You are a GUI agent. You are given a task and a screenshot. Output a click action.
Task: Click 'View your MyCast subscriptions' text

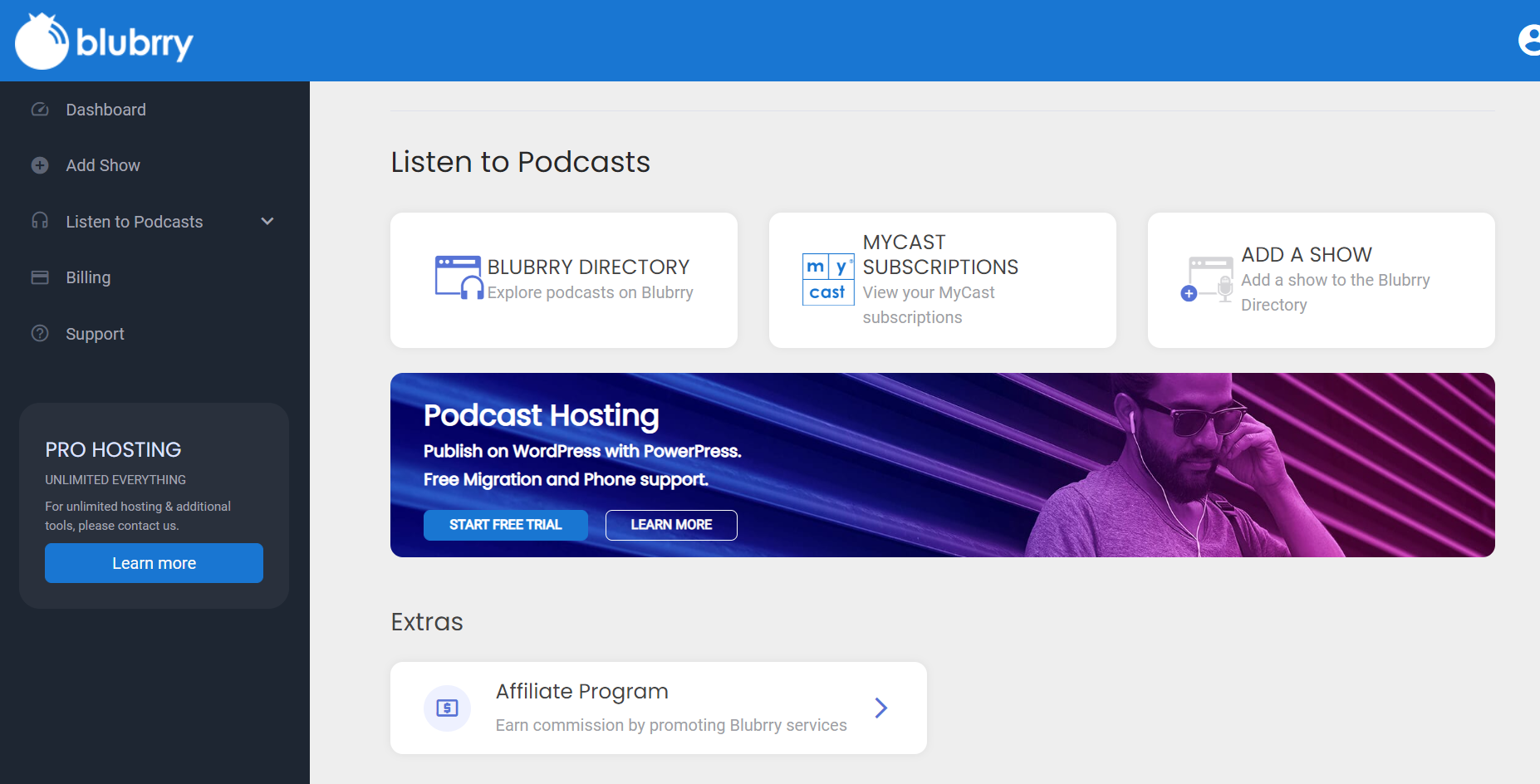[x=929, y=305]
